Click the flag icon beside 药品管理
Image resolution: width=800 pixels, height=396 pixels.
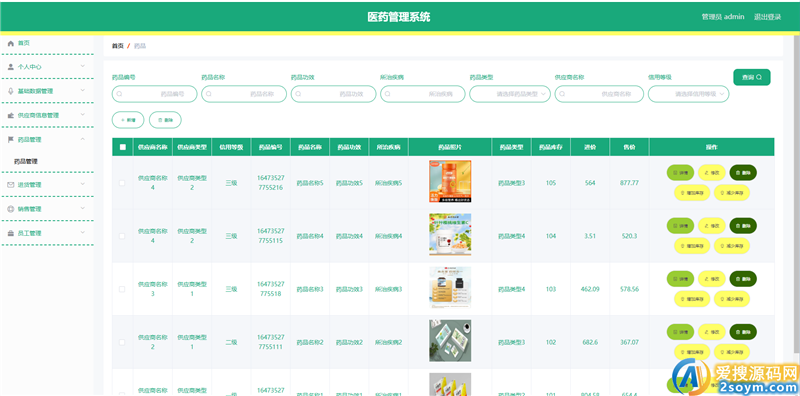(10, 139)
